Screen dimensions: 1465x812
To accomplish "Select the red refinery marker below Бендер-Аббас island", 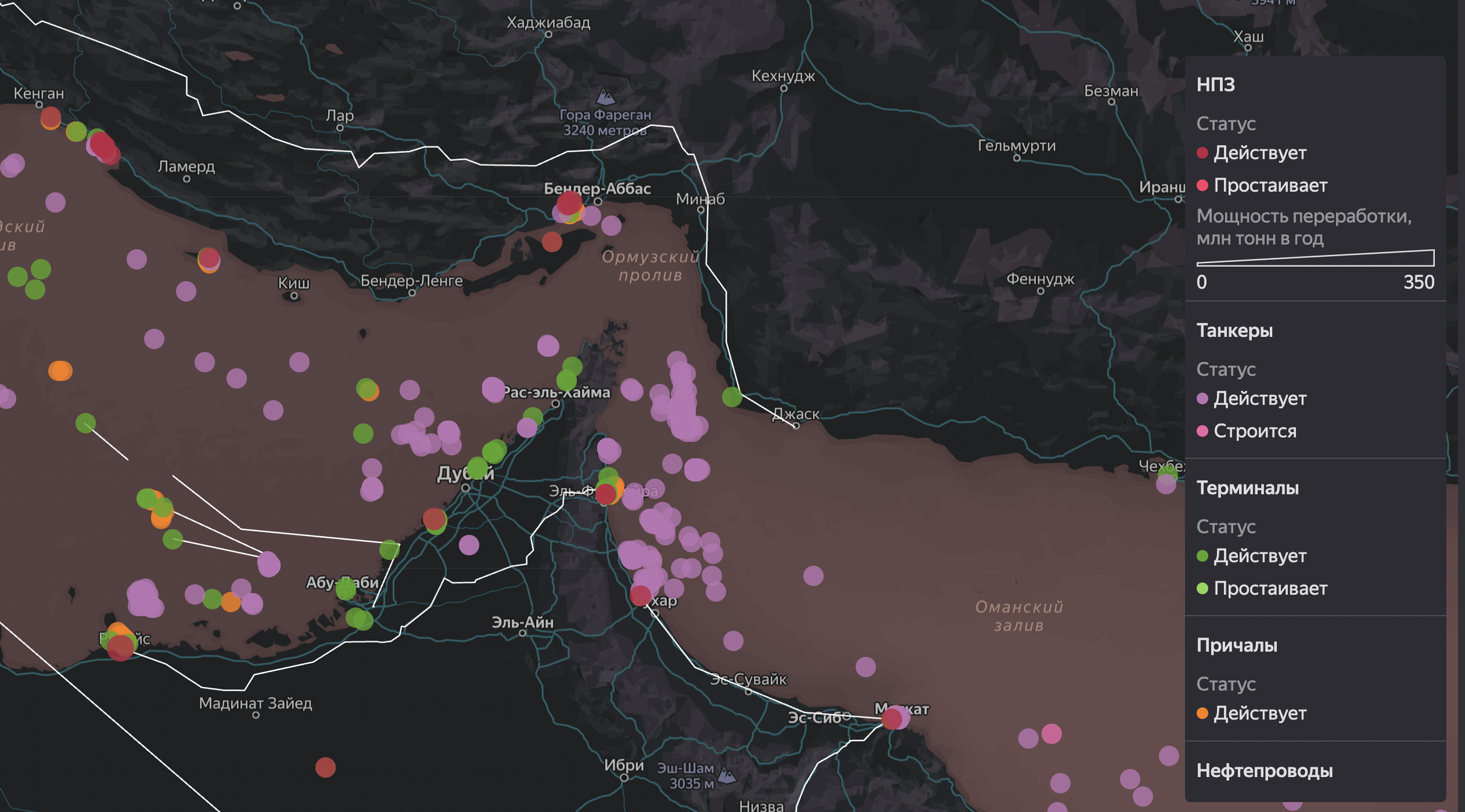I will pos(551,241).
